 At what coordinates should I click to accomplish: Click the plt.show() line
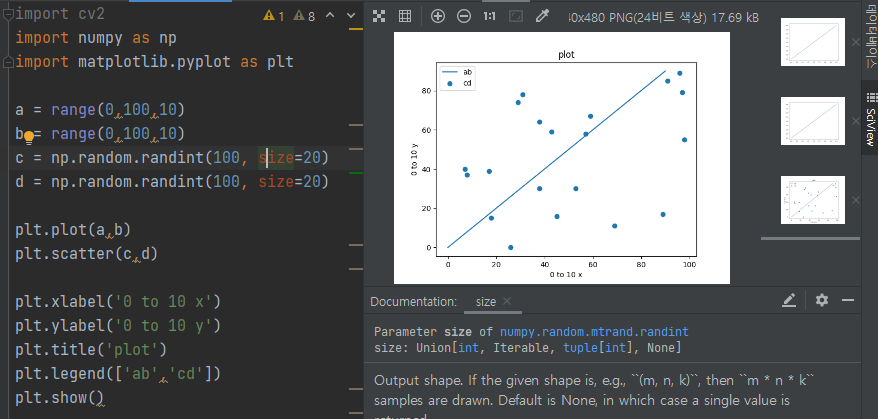click(60, 398)
